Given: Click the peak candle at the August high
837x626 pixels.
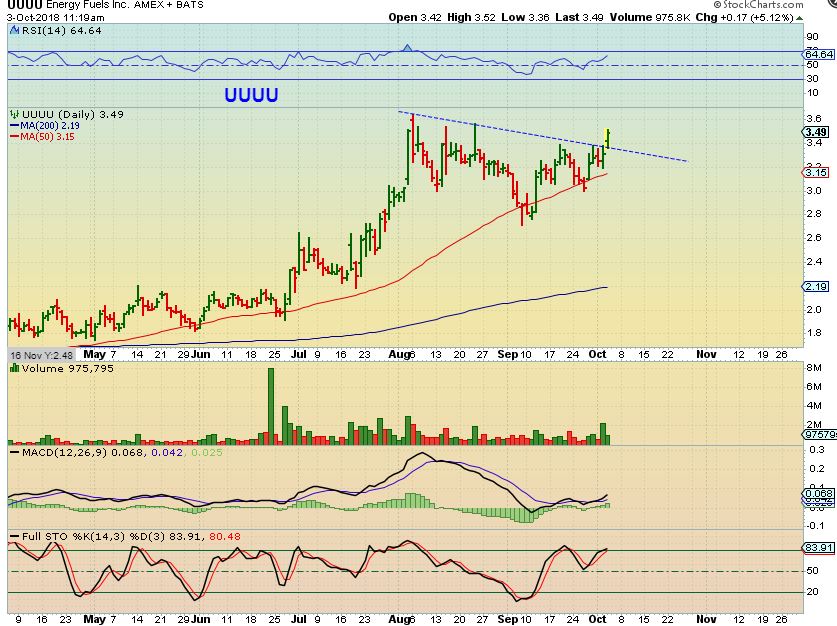Looking at the screenshot, I should coord(412,138).
